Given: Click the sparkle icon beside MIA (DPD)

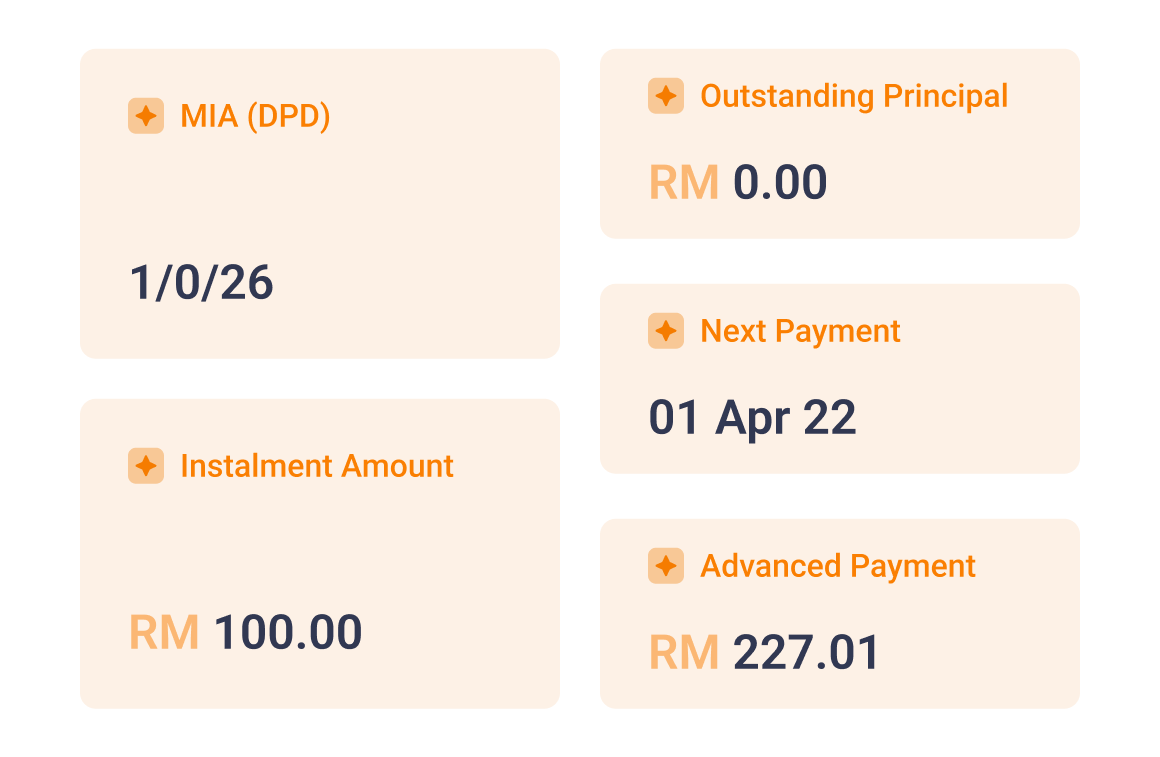Looking at the screenshot, I should click(146, 116).
